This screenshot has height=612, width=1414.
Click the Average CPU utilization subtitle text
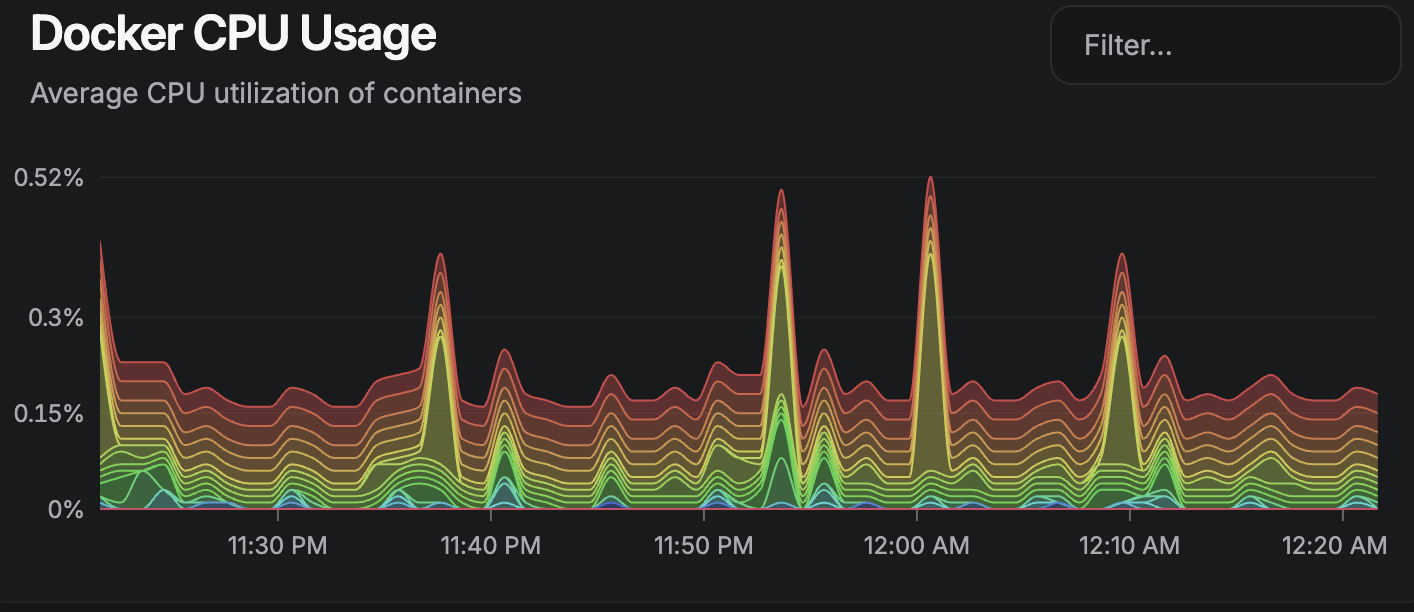pyautogui.click(x=276, y=93)
